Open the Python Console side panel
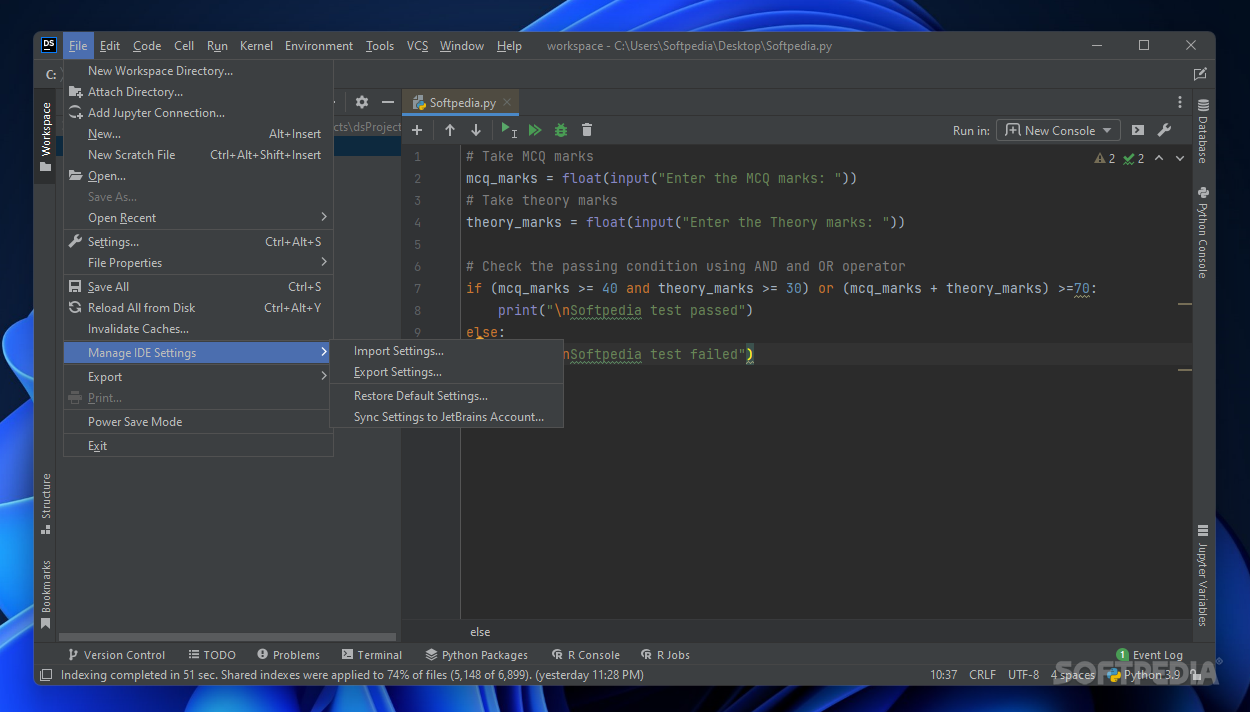This screenshot has height=712, width=1250. point(1203,232)
